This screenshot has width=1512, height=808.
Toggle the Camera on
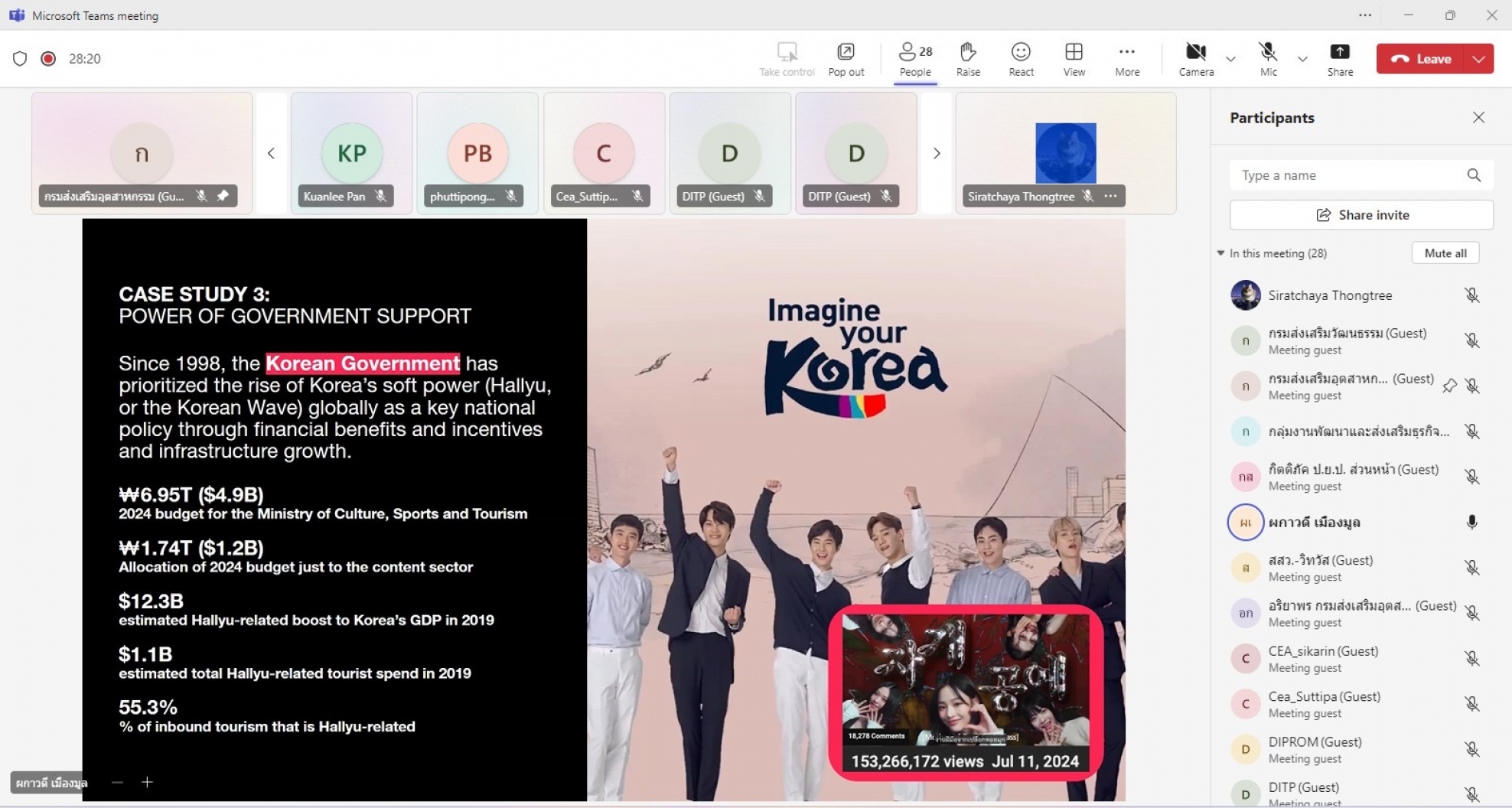click(x=1196, y=59)
